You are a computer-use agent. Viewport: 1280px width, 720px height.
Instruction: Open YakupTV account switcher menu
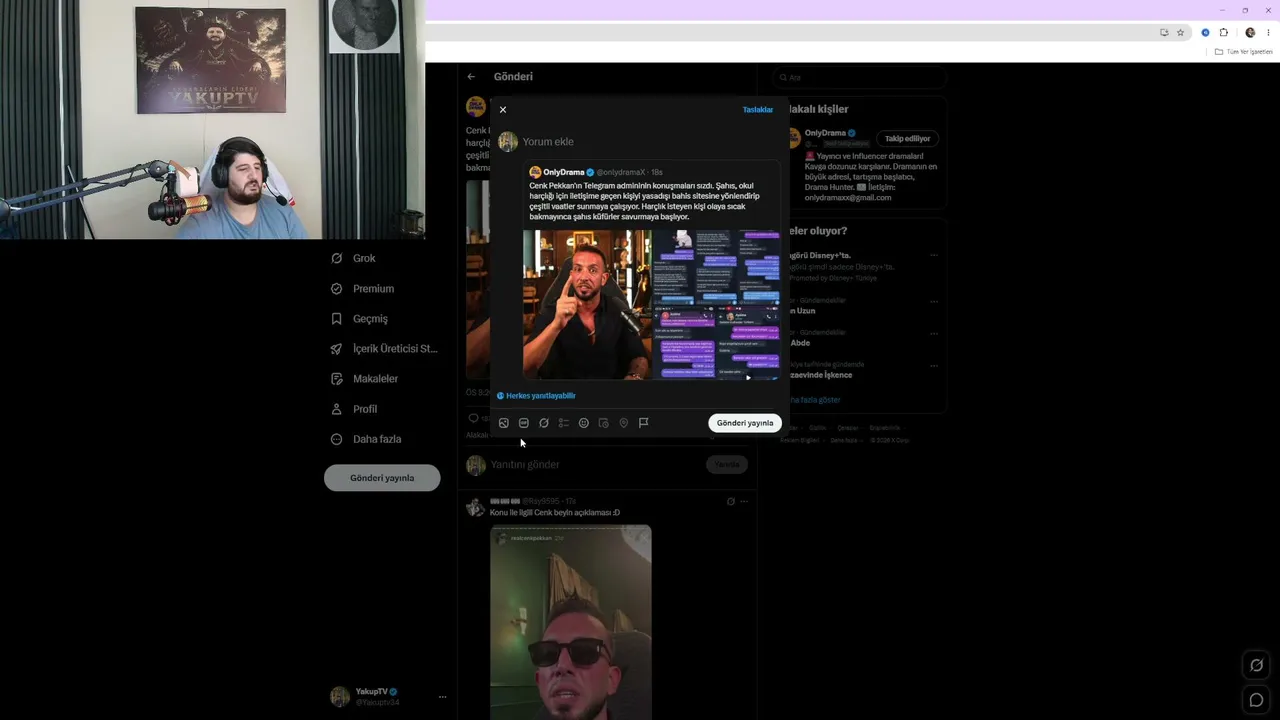coord(388,697)
